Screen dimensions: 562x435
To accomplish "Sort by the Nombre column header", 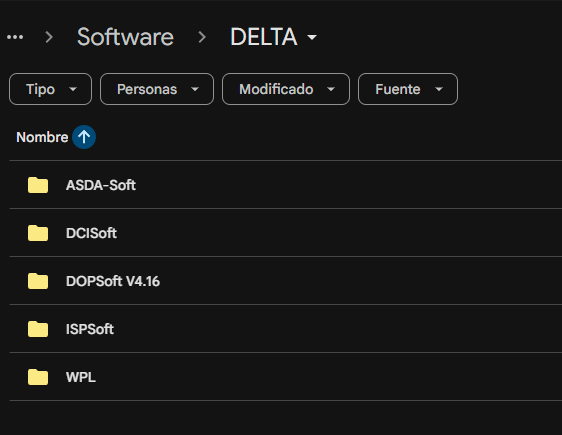I will pyautogui.click(x=42, y=137).
